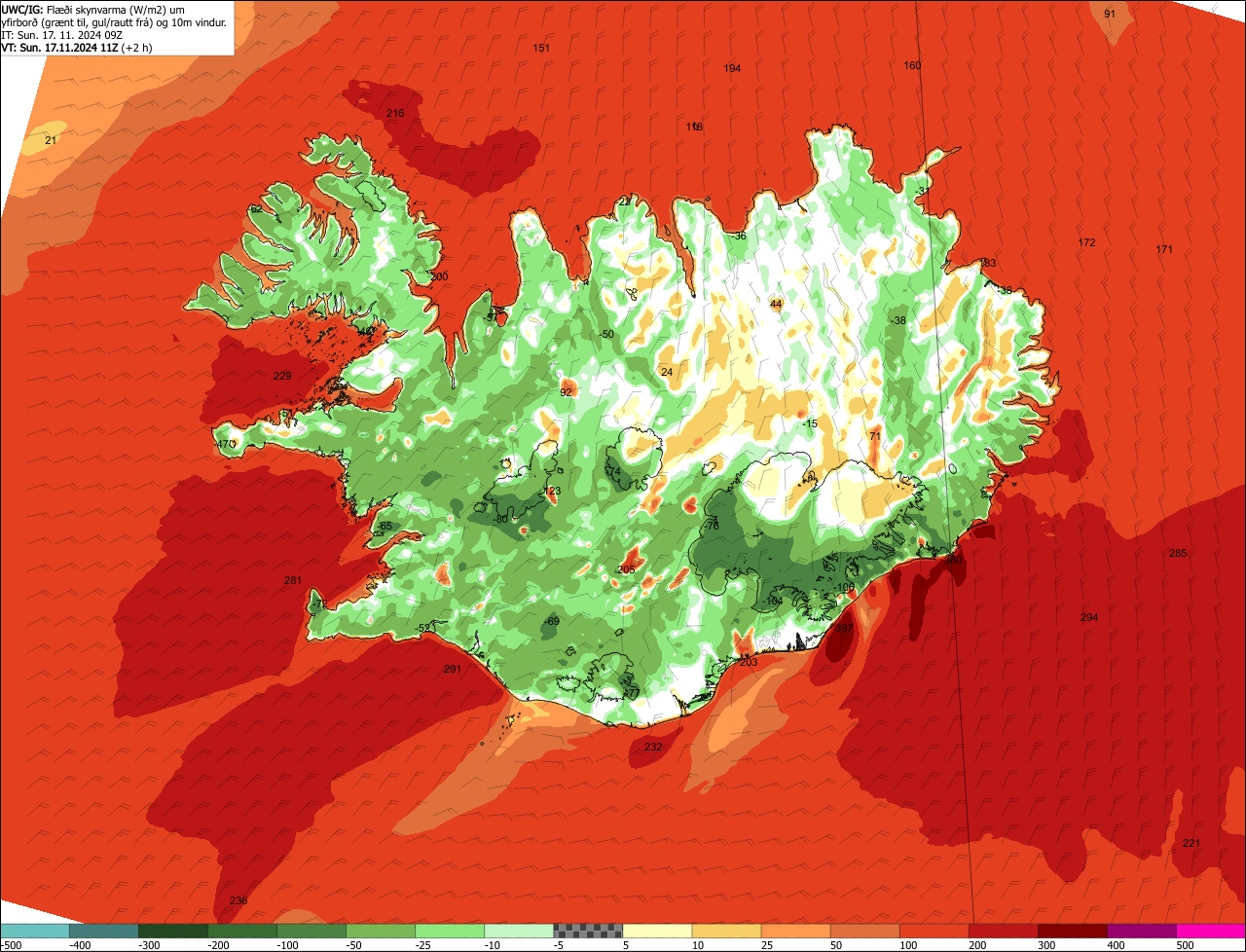Pick the dark green -200 to -100 swatch

(242, 931)
